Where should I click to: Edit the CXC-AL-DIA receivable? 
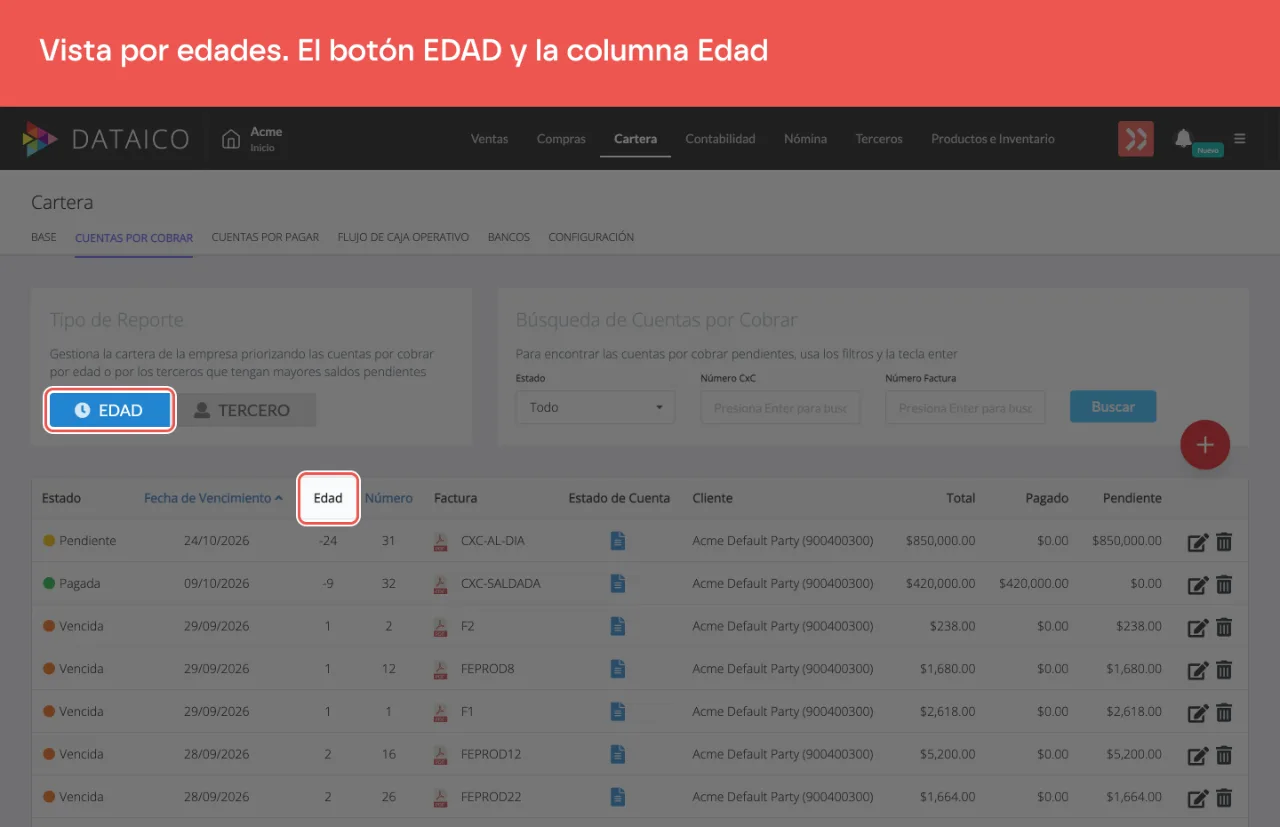1197,542
